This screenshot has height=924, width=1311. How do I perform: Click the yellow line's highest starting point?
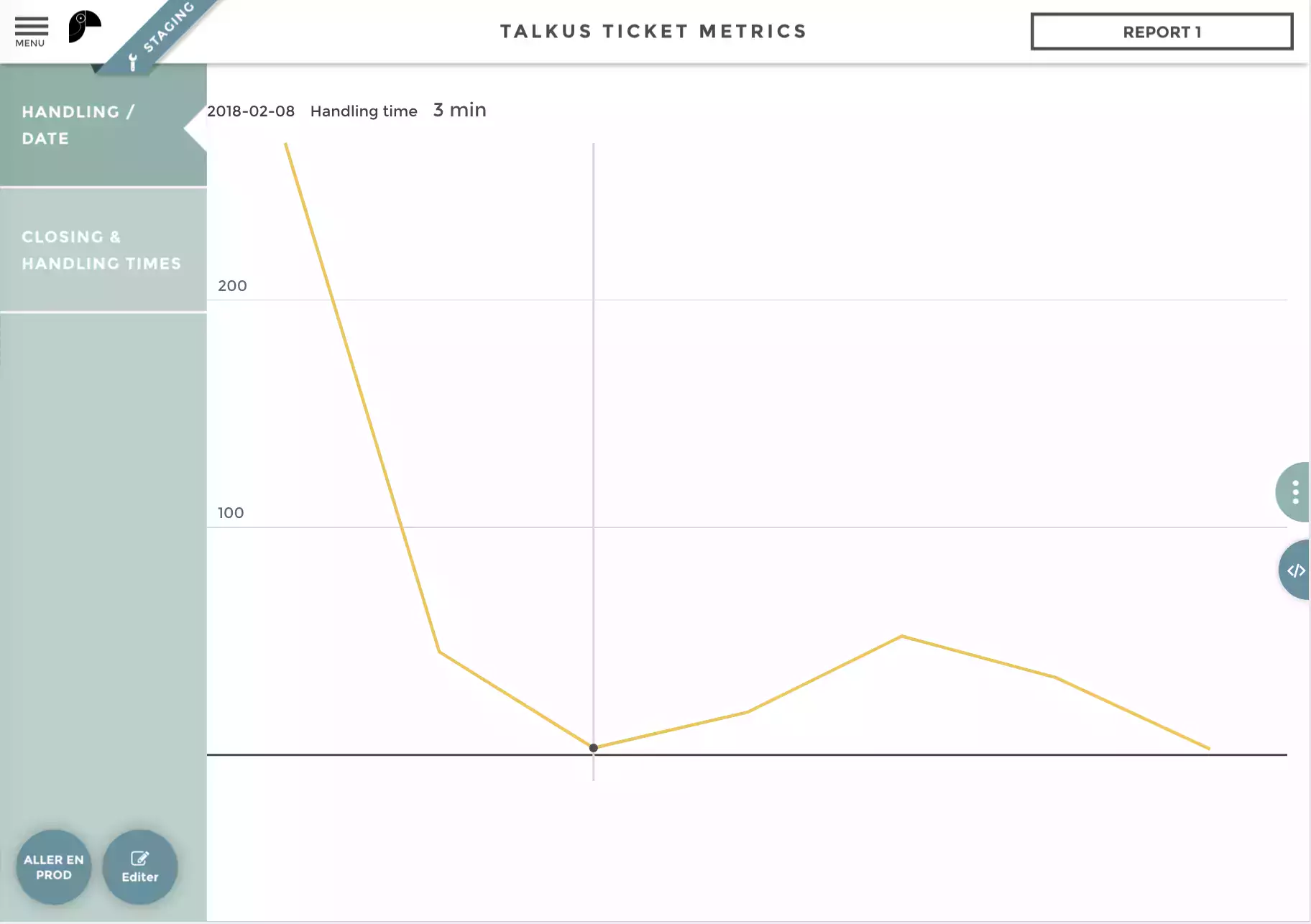(x=286, y=144)
